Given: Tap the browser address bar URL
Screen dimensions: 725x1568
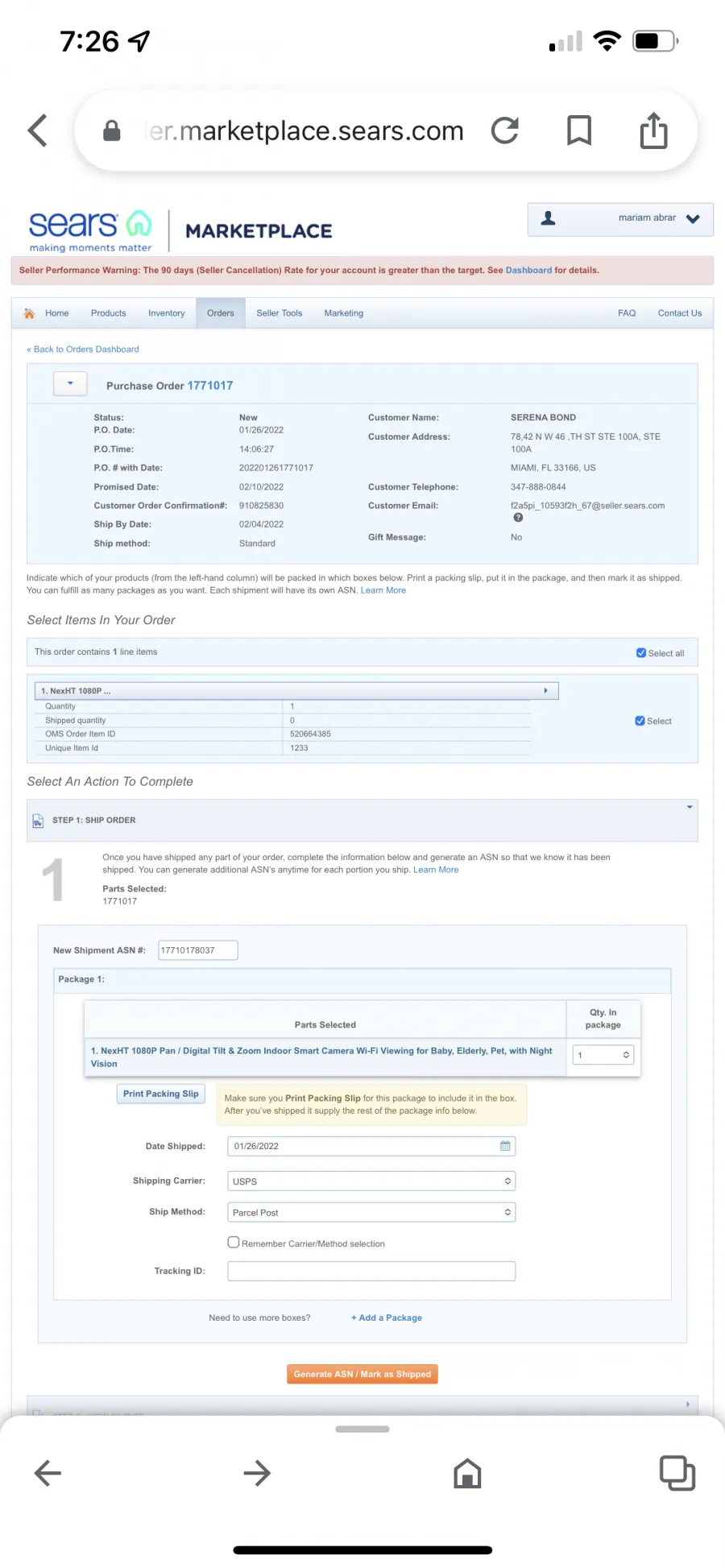Looking at the screenshot, I should 306,130.
